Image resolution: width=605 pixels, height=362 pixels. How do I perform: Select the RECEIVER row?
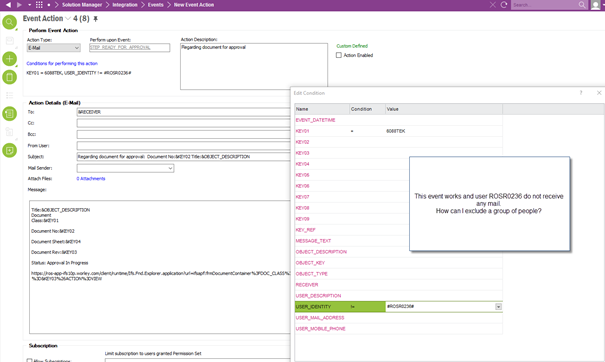(399, 285)
